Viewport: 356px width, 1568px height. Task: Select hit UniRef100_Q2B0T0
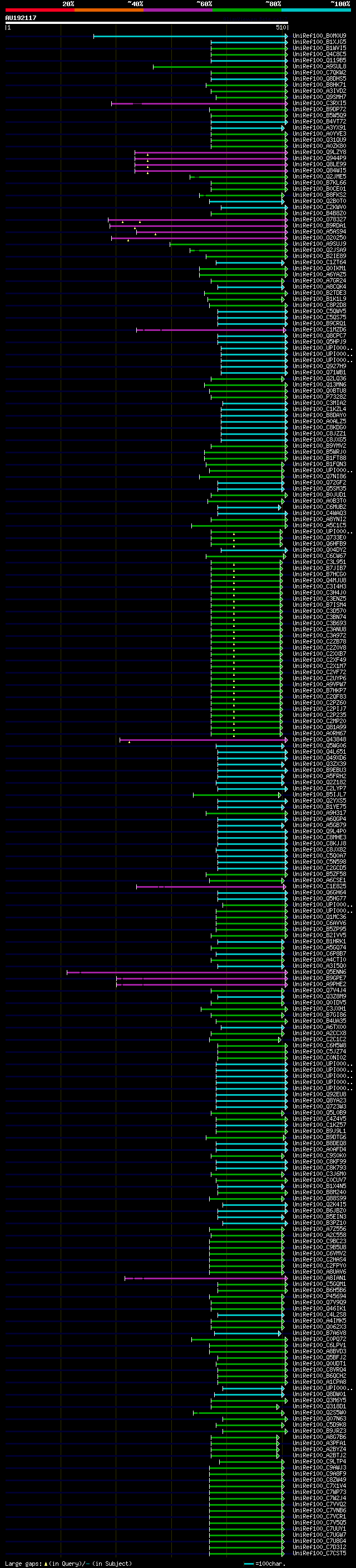point(319,201)
